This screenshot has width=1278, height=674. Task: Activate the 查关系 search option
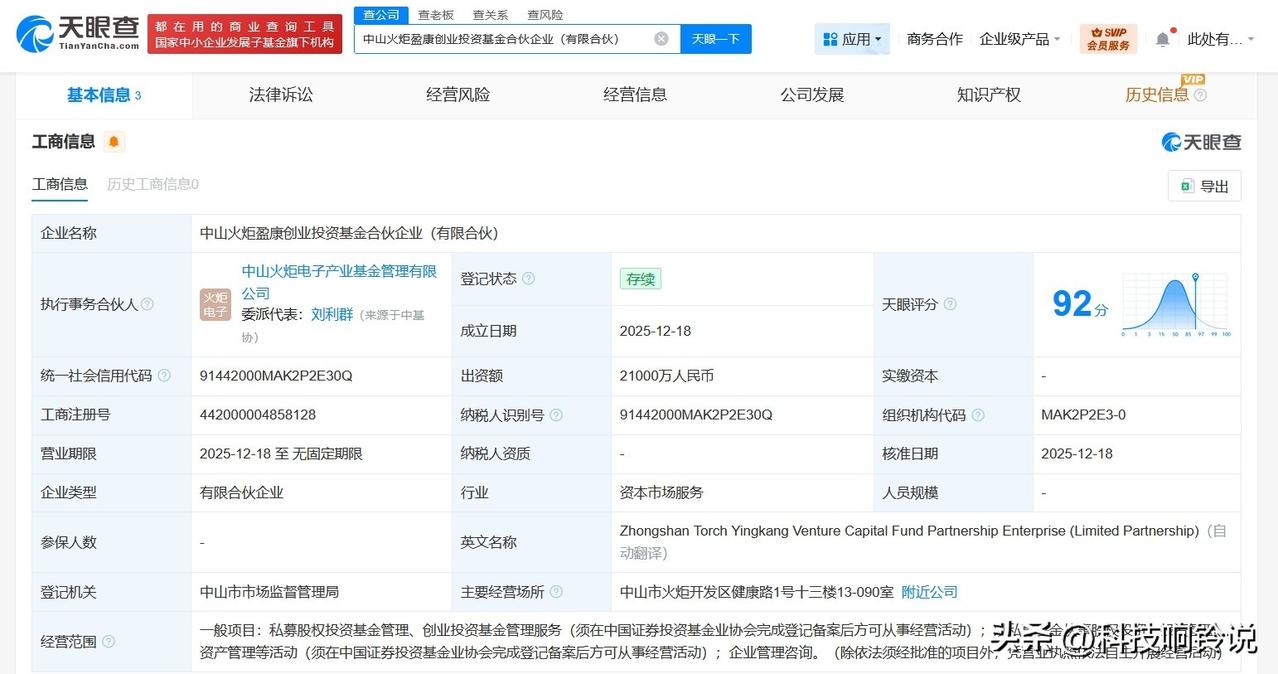click(x=489, y=14)
